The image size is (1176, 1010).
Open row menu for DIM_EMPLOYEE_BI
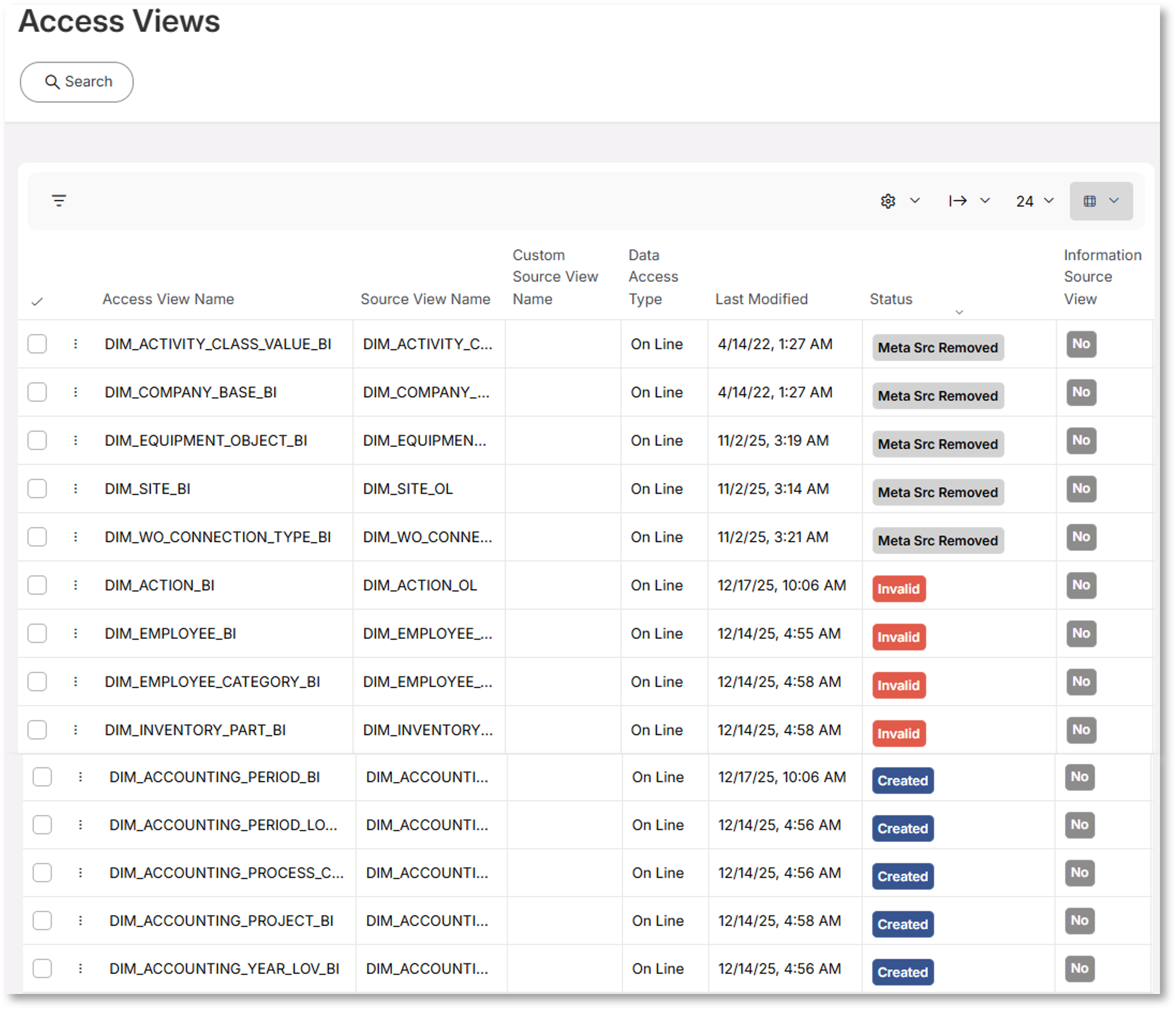(76, 633)
